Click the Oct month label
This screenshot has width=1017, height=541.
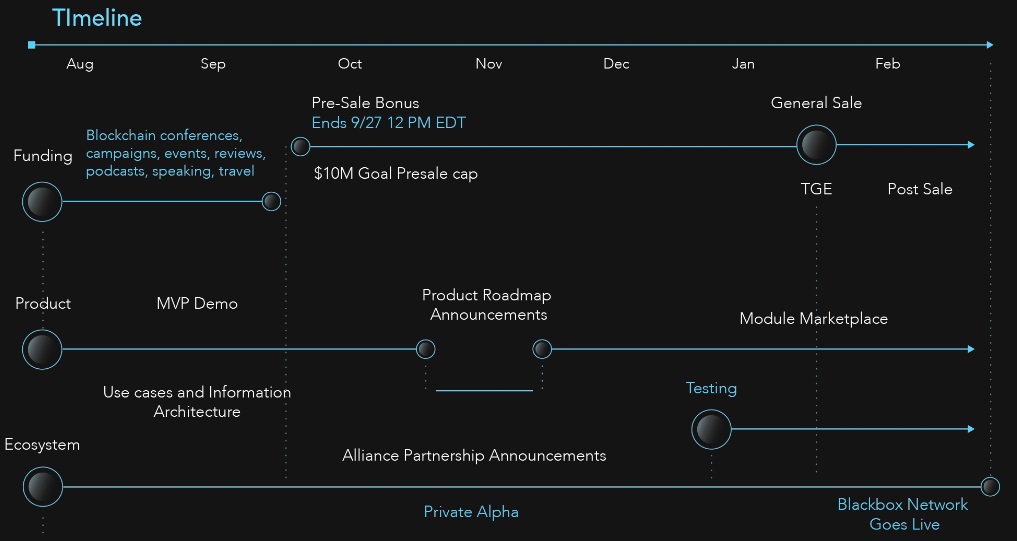click(x=350, y=64)
